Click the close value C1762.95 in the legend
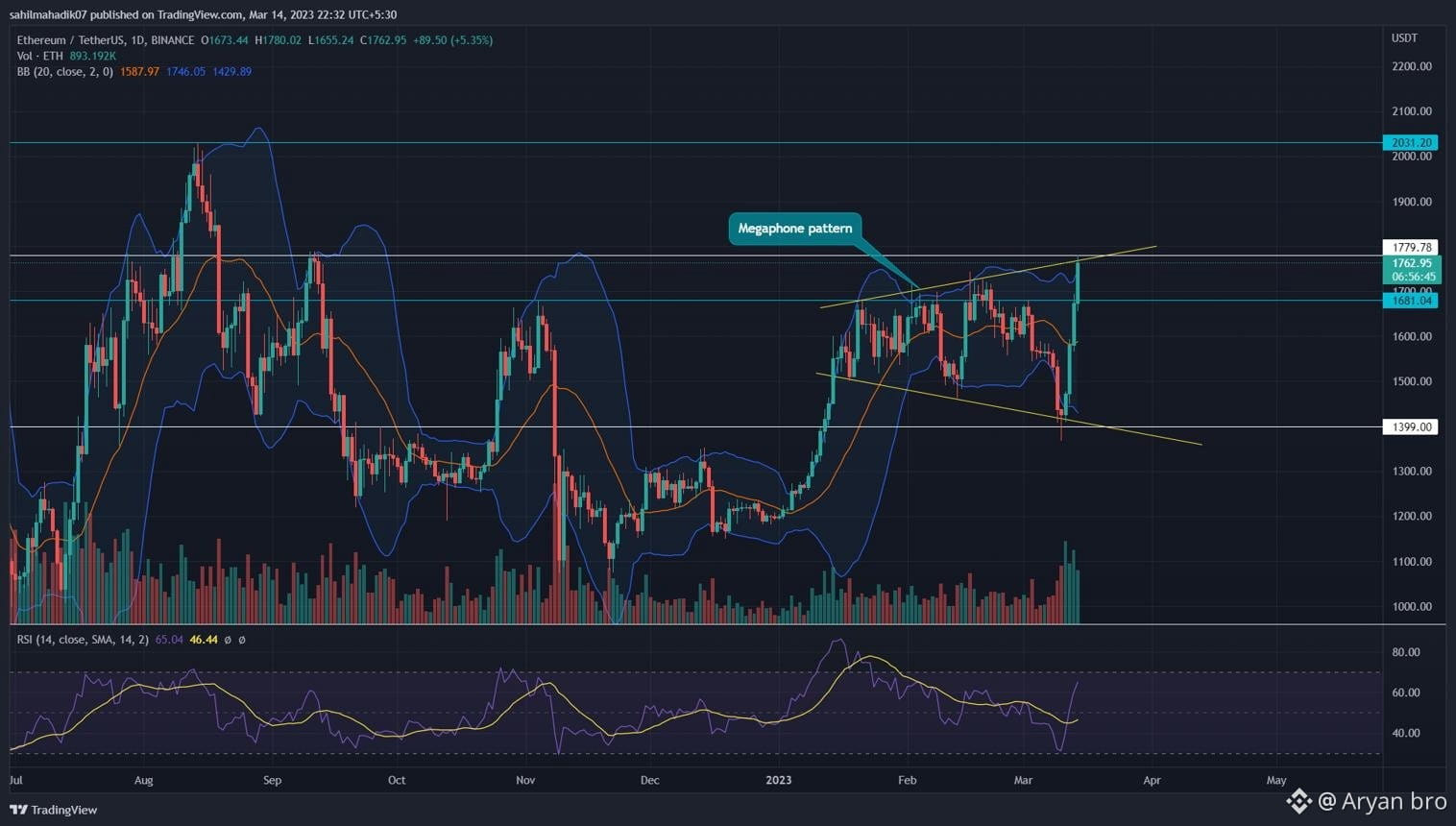Viewport: 1456px width, 826px height. 383,40
